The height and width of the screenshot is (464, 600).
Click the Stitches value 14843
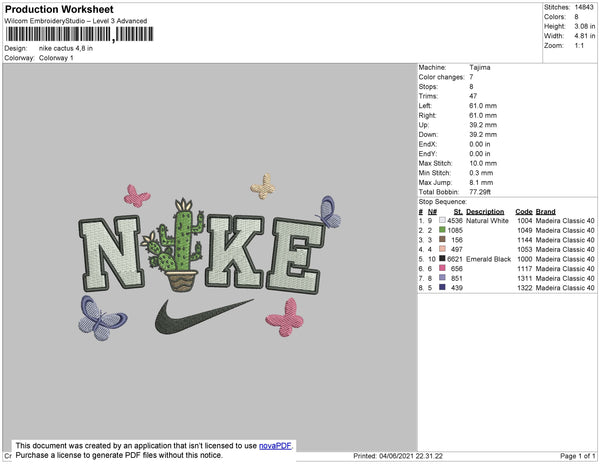tap(584, 7)
